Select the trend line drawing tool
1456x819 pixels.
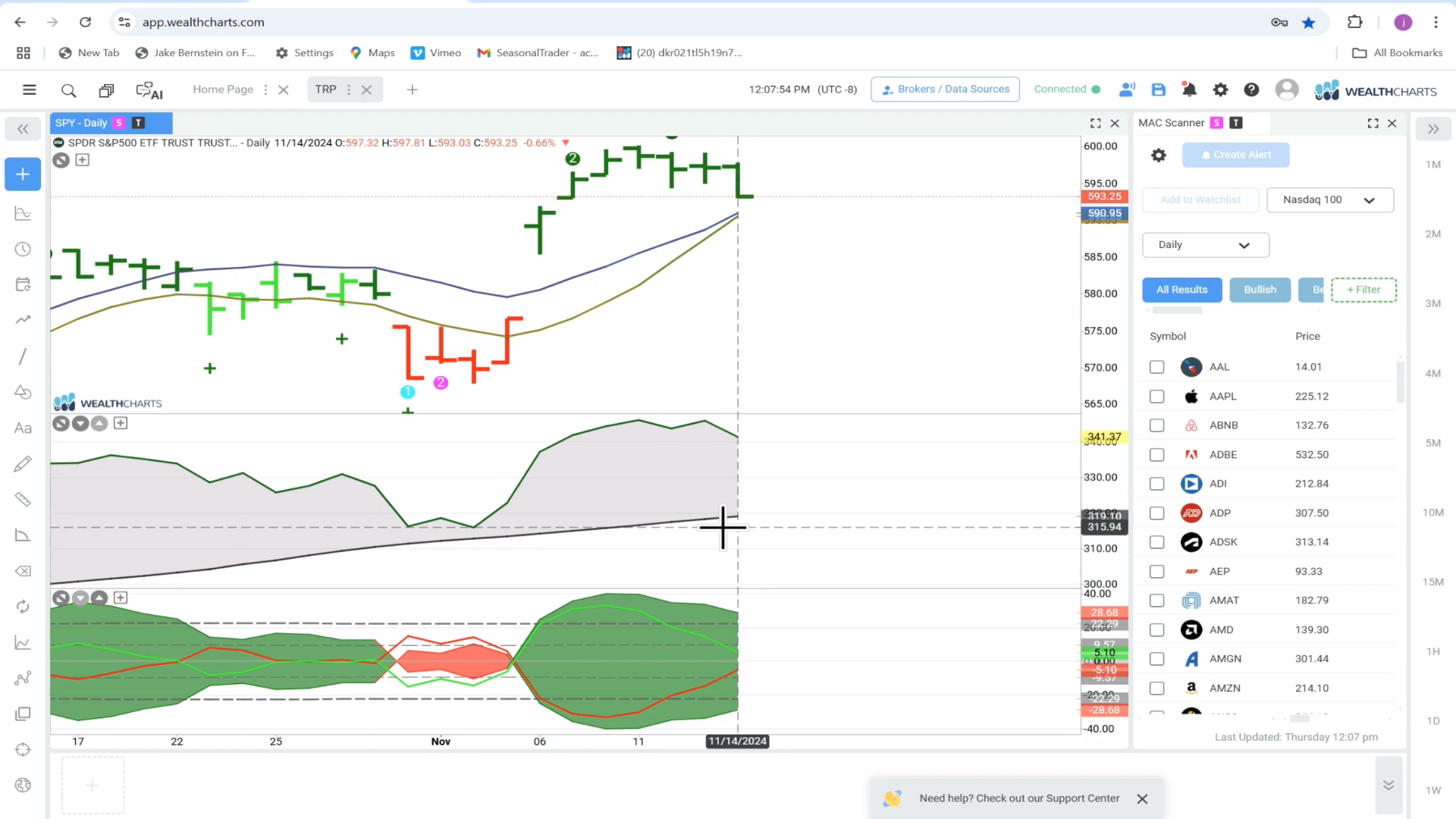(x=23, y=356)
